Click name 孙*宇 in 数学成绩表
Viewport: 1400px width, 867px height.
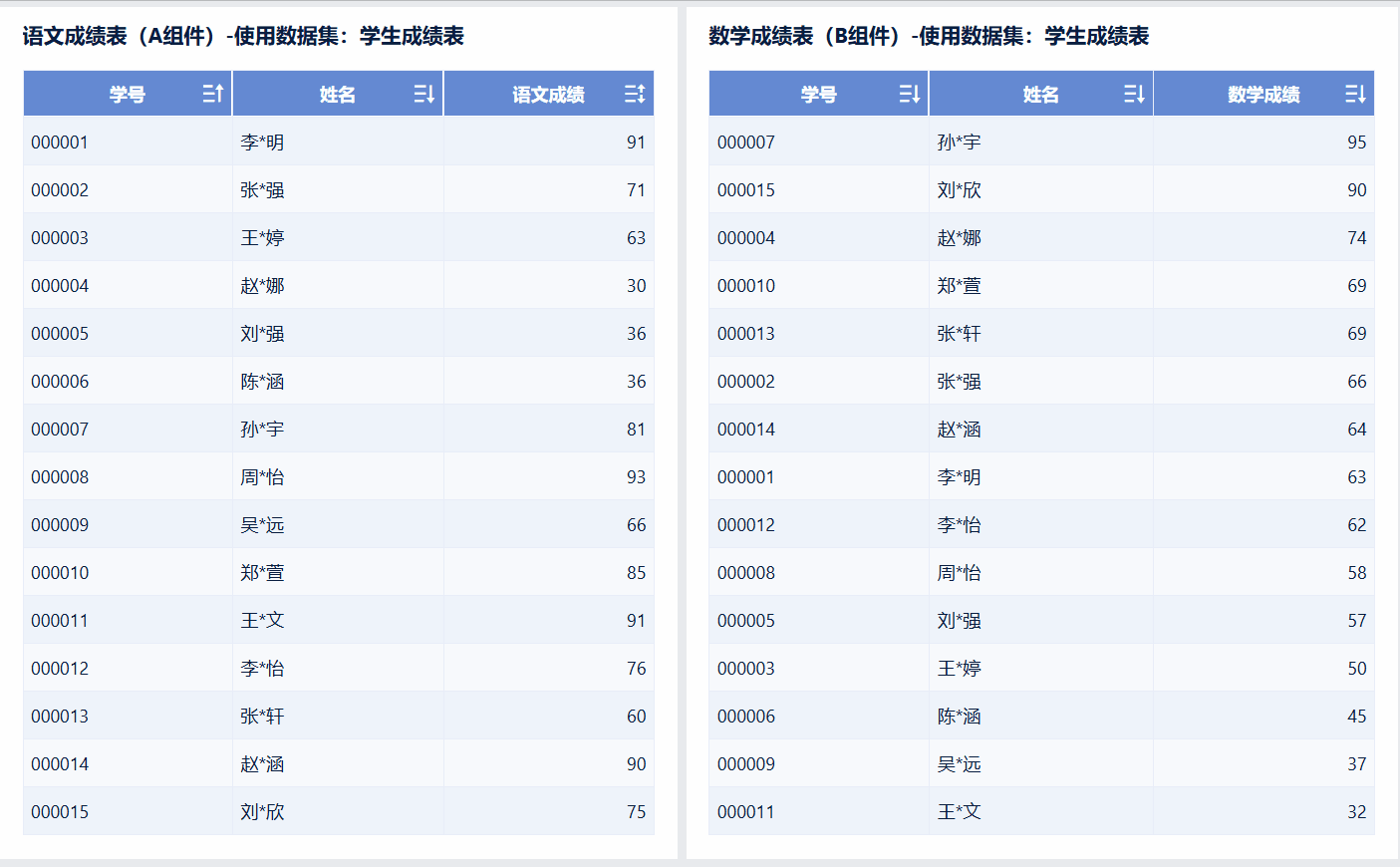tap(959, 143)
